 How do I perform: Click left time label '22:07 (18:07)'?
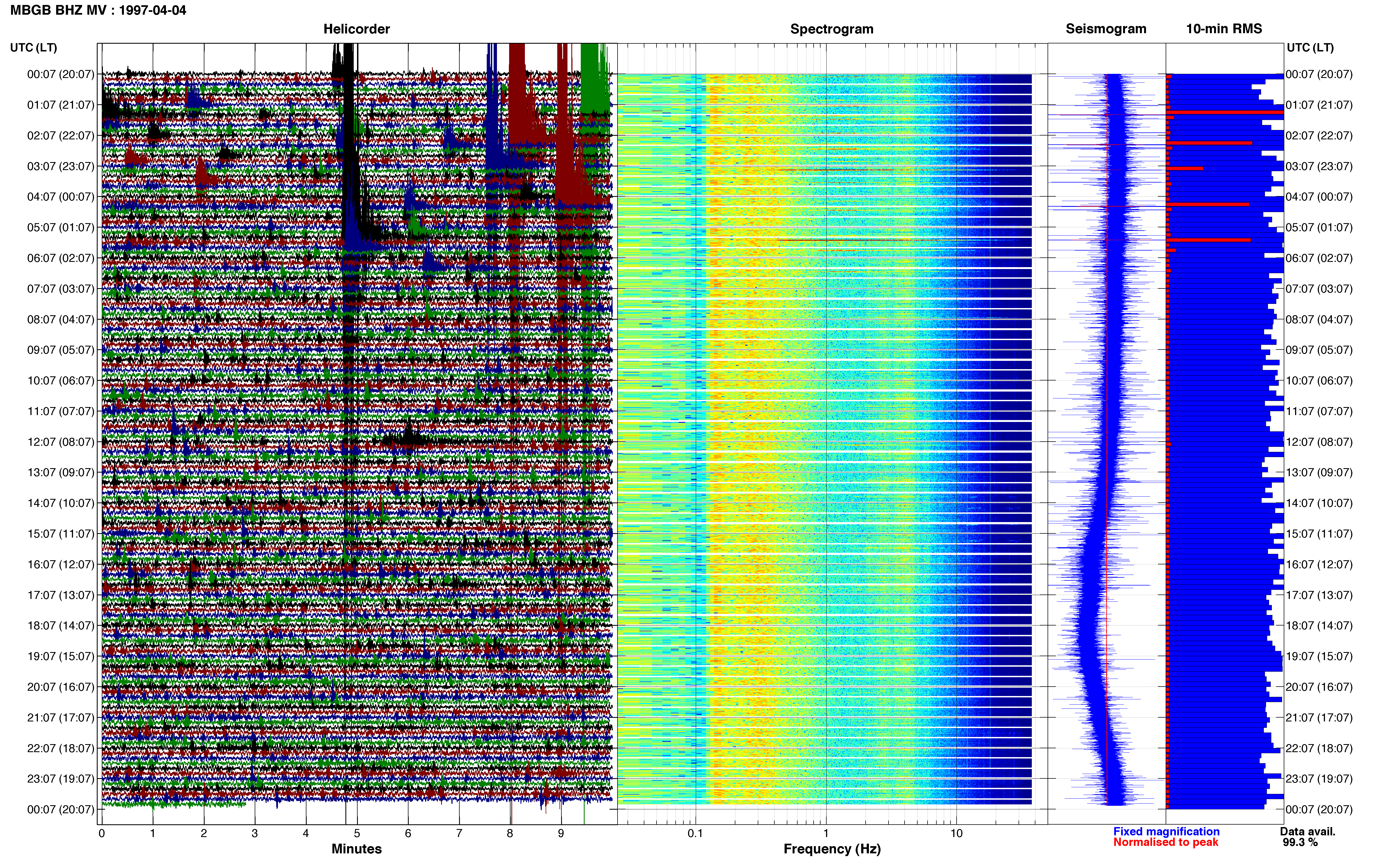(x=61, y=748)
